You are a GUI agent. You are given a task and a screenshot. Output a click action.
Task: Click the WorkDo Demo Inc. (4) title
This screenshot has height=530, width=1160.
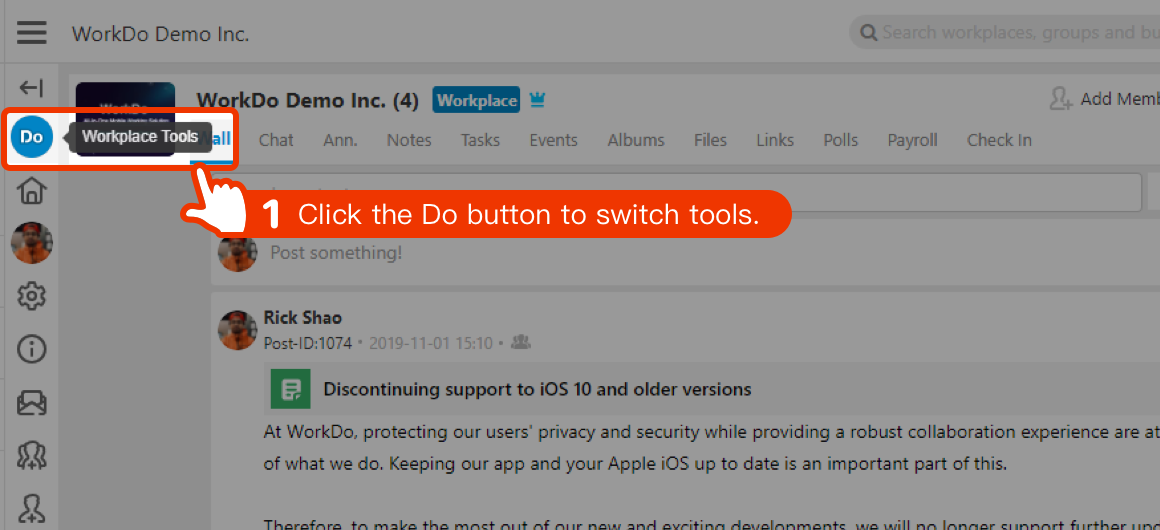click(x=308, y=100)
